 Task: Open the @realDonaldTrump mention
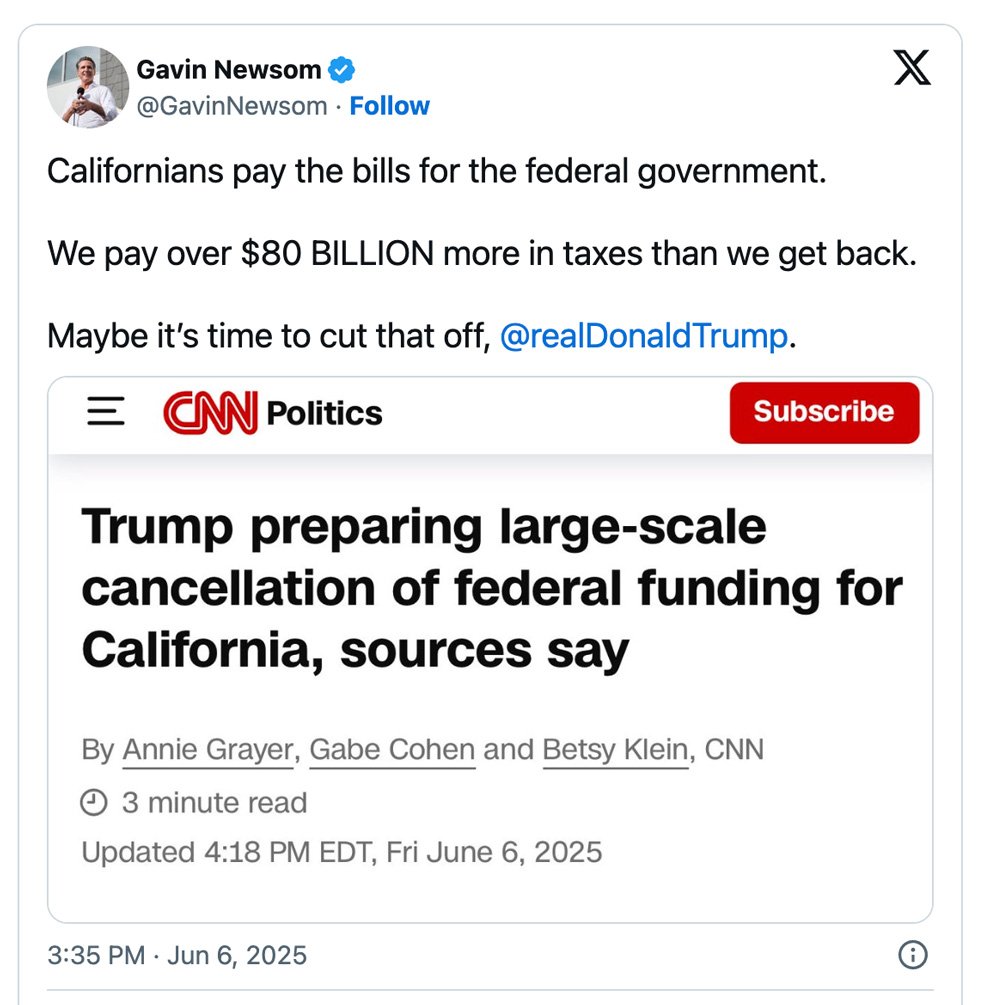[x=642, y=336]
